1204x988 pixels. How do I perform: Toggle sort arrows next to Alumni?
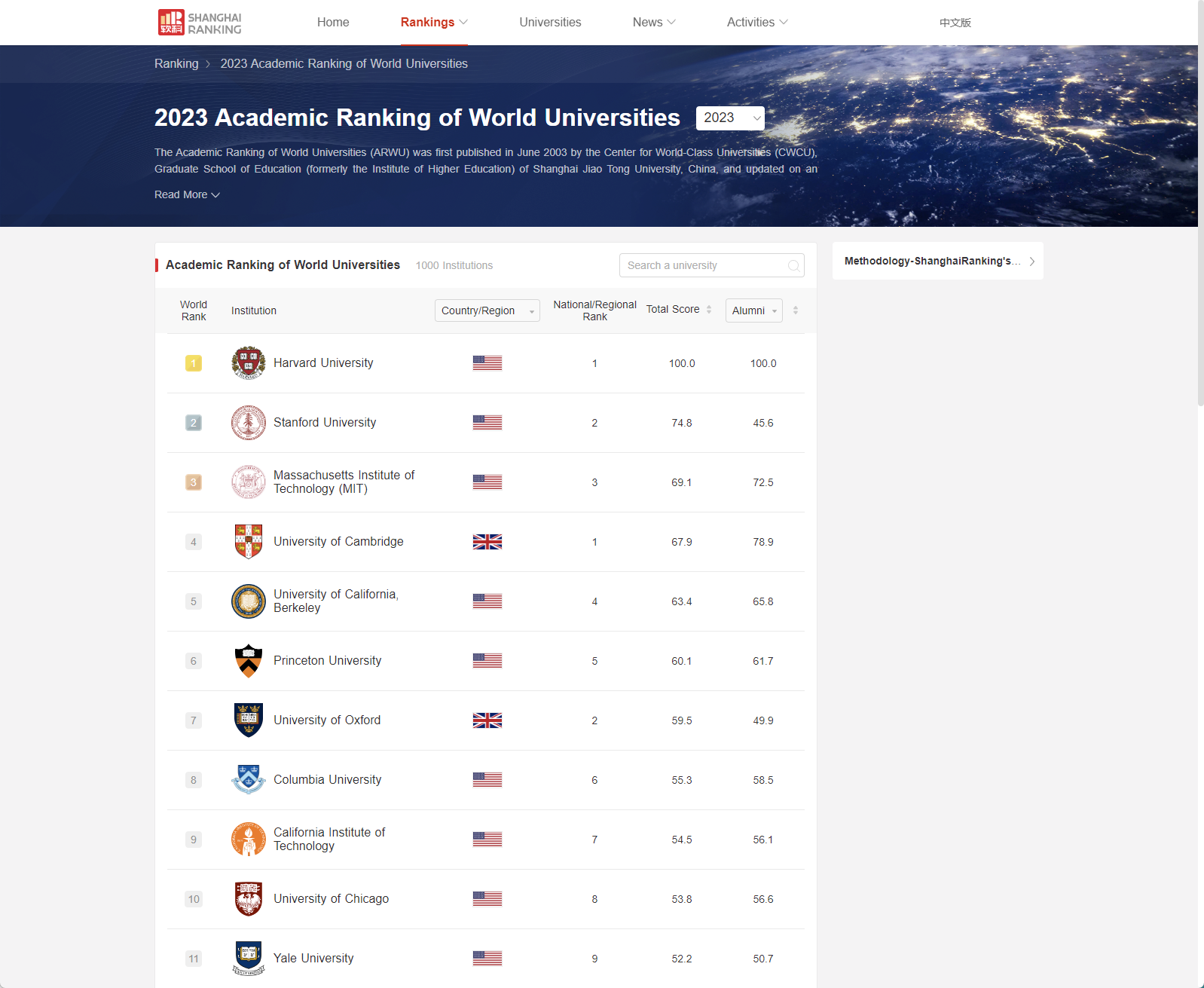point(796,310)
